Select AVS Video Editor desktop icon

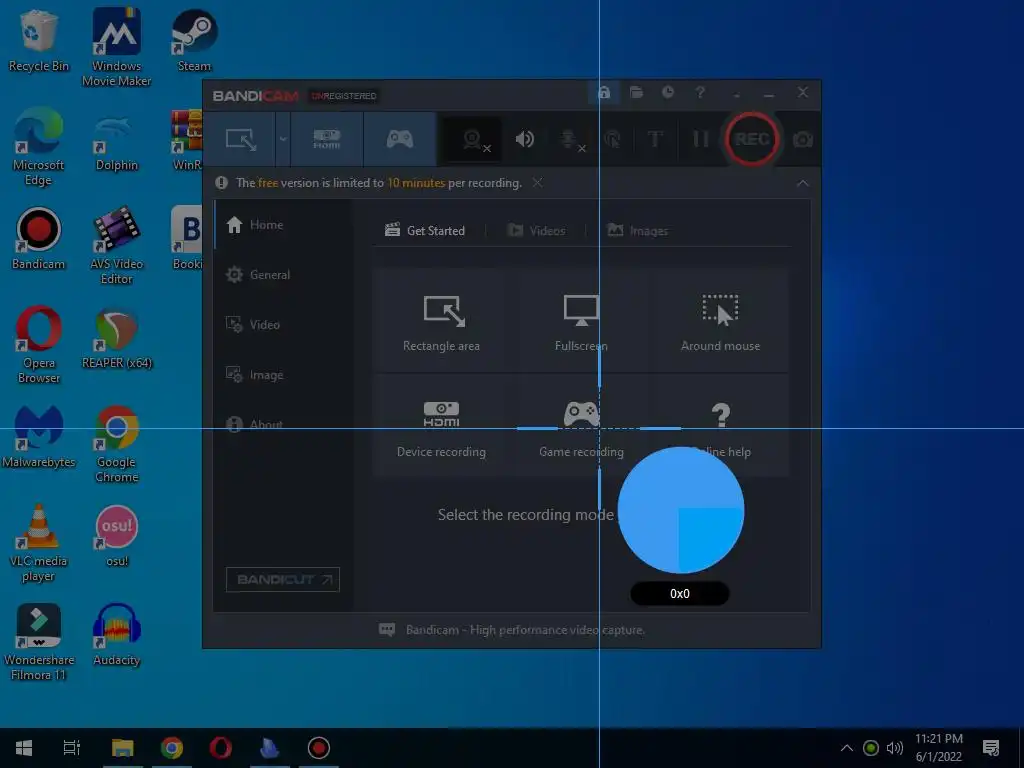tap(116, 246)
